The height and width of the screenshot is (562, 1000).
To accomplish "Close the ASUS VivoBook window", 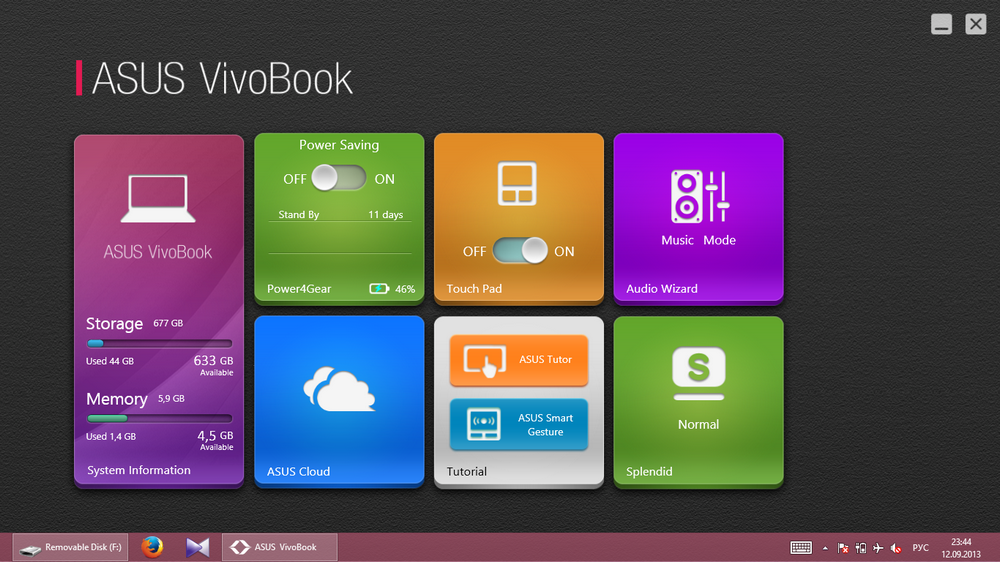I will (975, 24).
